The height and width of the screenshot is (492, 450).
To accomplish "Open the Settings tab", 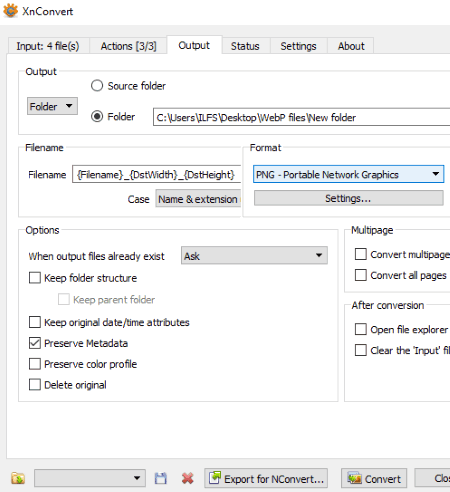I will click(x=298, y=46).
